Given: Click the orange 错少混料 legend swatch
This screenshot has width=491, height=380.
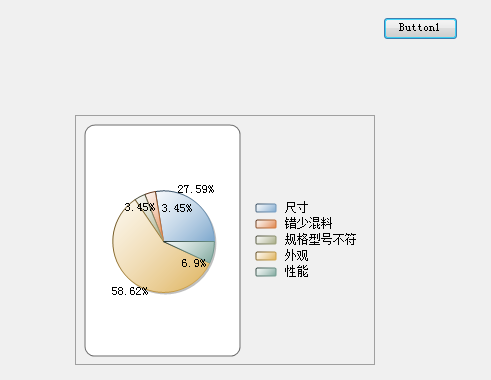Looking at the screenshot, I should (266, 224).
